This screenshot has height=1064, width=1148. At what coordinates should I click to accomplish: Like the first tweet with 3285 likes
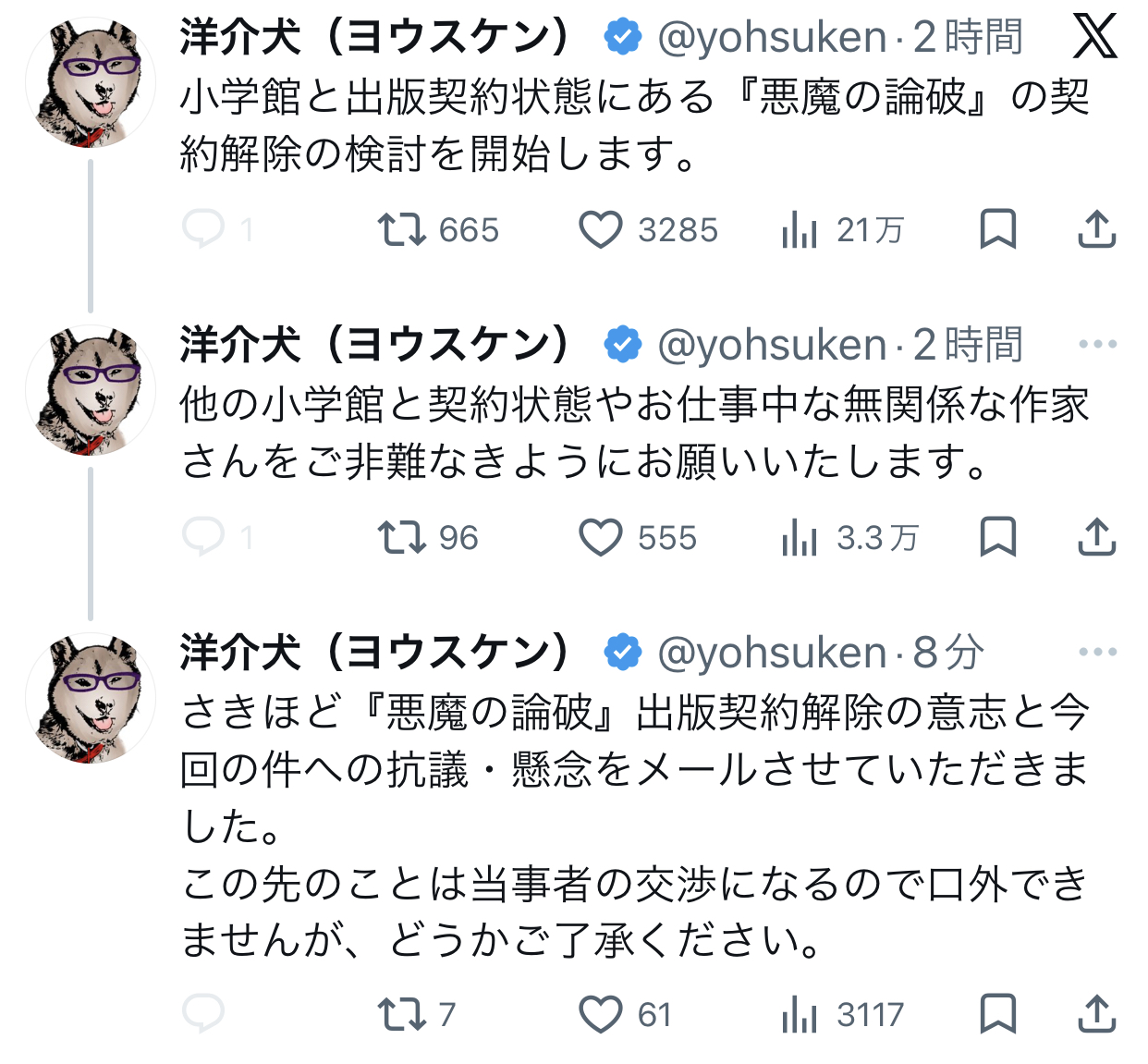click(601, 229)
